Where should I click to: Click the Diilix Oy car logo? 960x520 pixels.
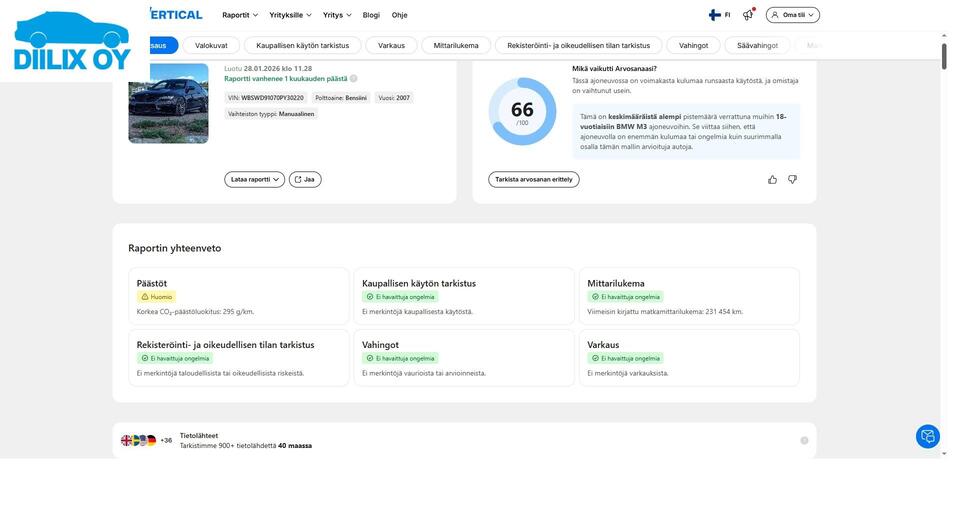click(72, 40)
